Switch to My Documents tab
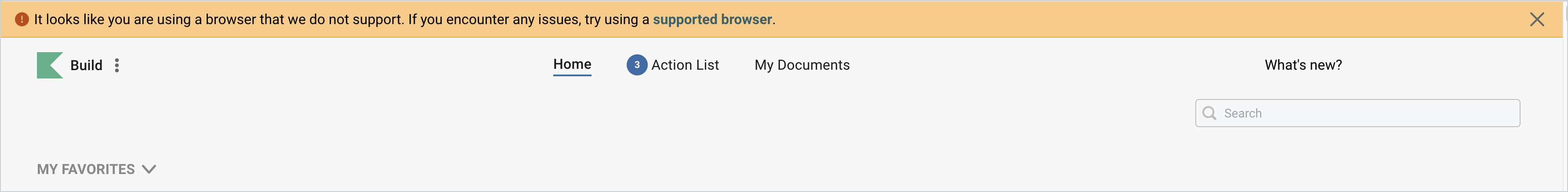This screenshot has height=192, width=1568. coord(802,65)
